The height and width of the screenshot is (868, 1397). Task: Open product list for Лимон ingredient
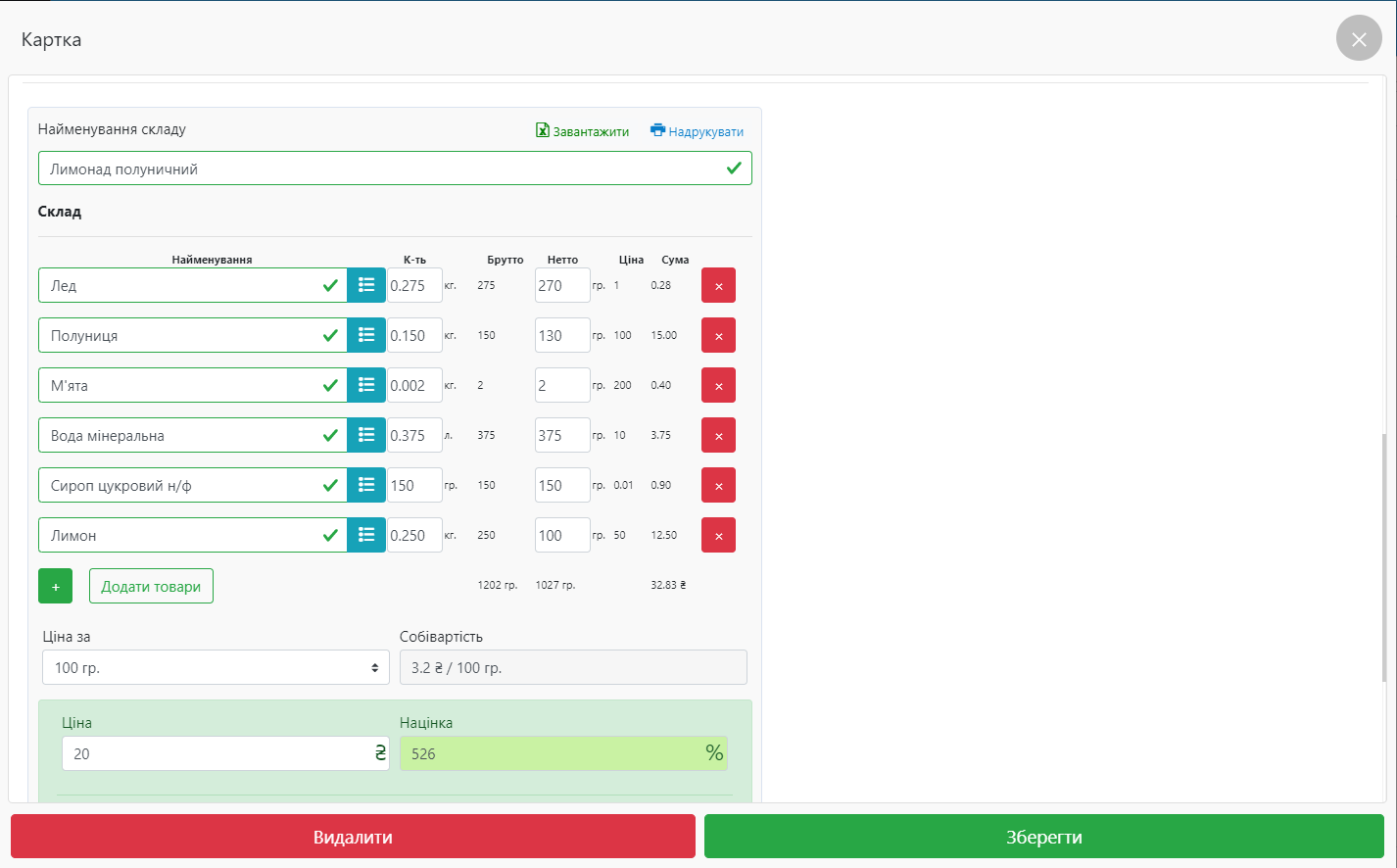[366, 535]
